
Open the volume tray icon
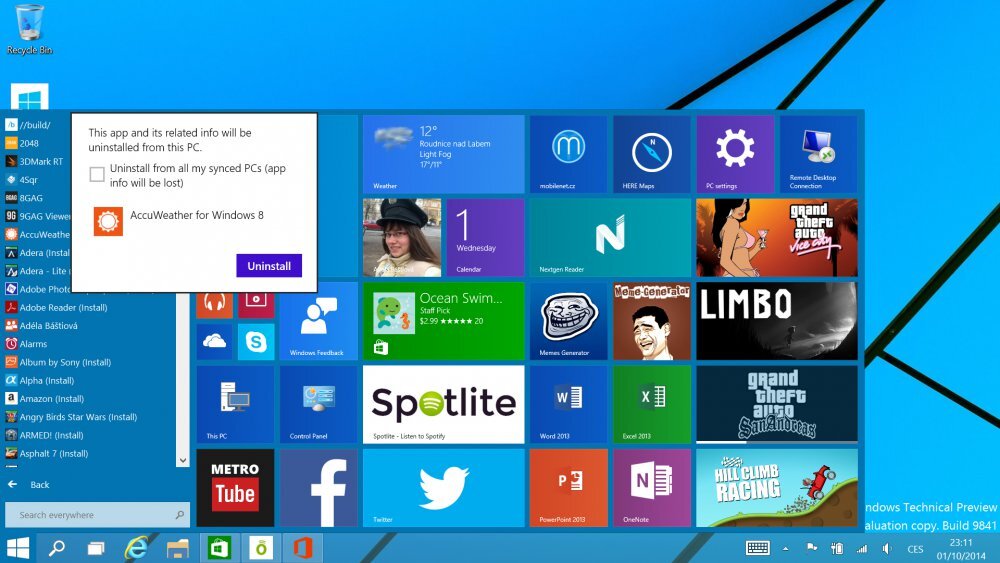point(887,548)
